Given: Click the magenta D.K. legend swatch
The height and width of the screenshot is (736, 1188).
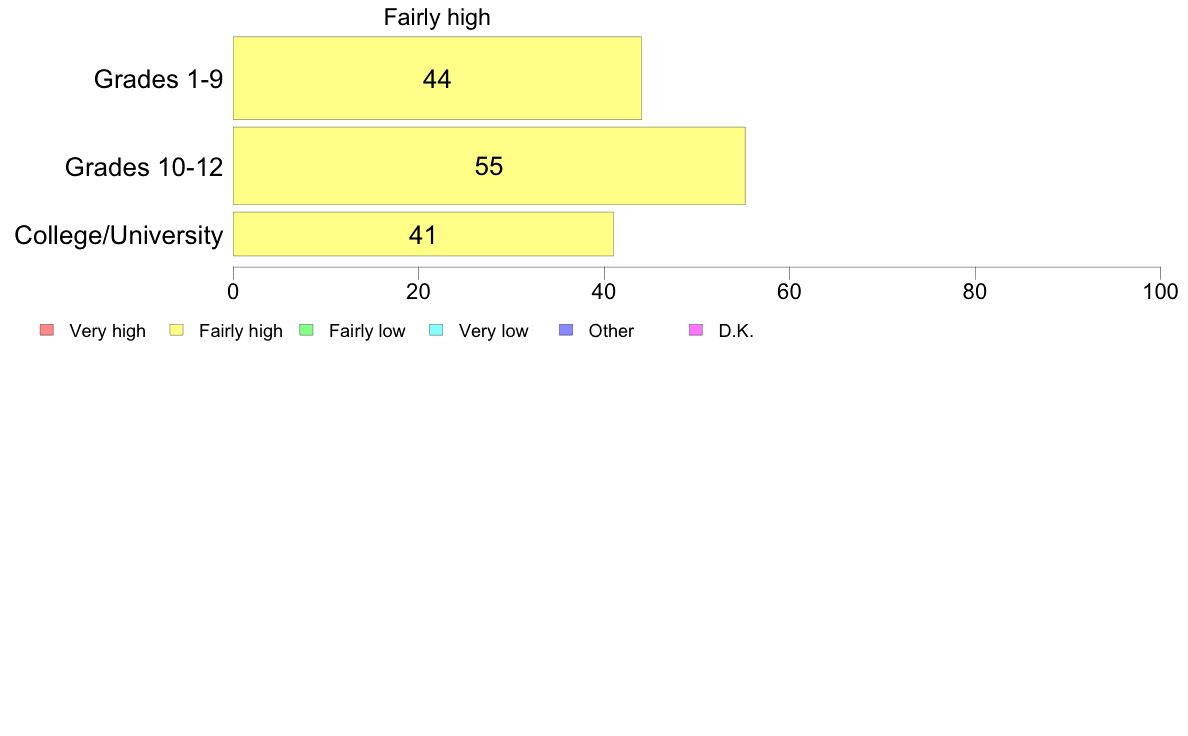Looking at the screenshot, I should (696, 330).
